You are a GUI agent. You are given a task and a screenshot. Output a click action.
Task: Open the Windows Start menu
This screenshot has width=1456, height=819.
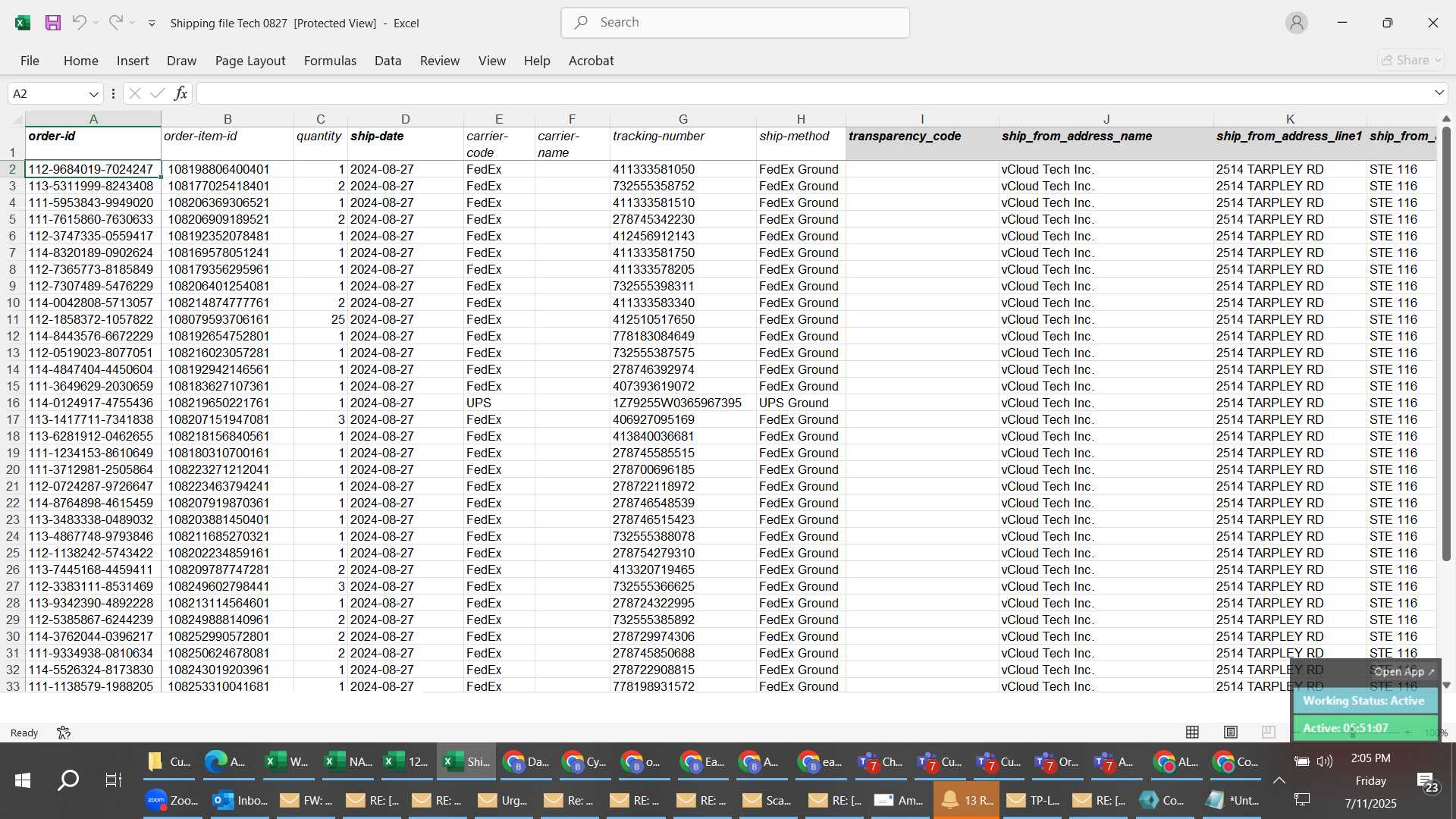[x=23, y=780]
